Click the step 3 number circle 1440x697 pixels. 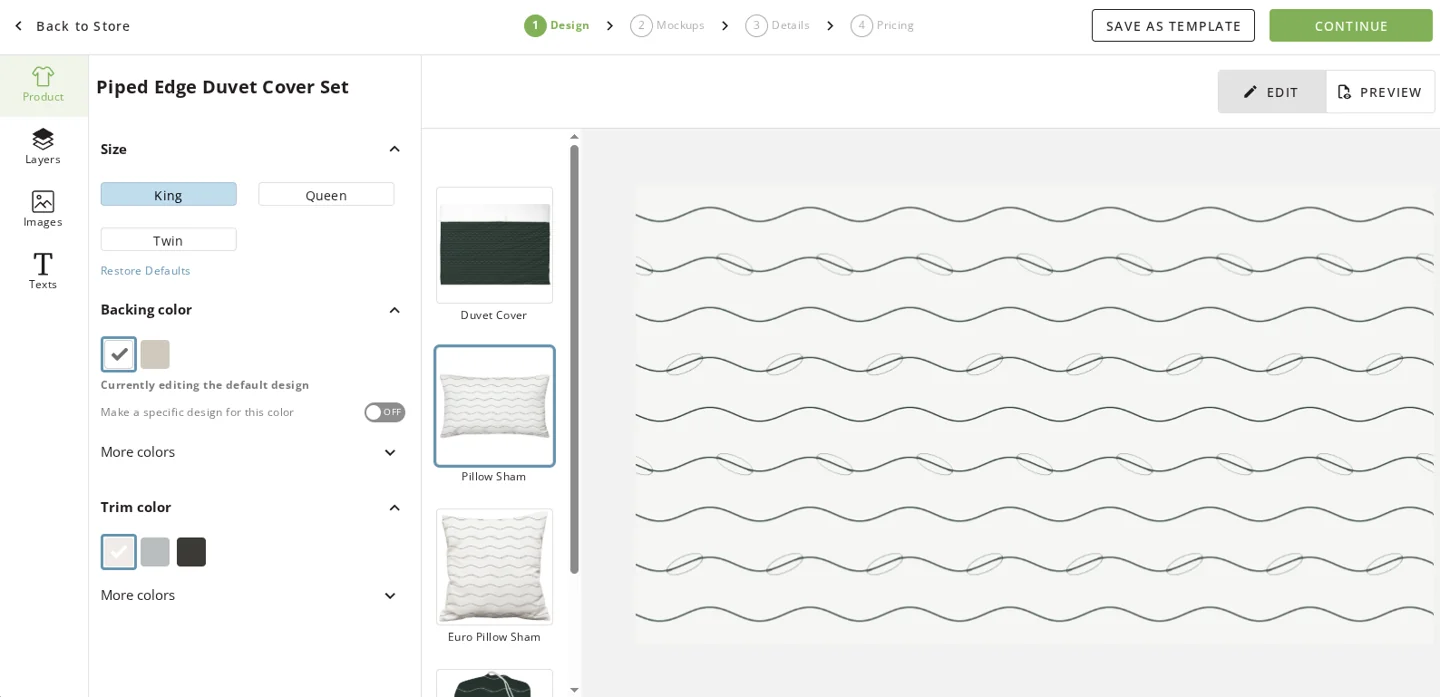[x=756, y=26]
